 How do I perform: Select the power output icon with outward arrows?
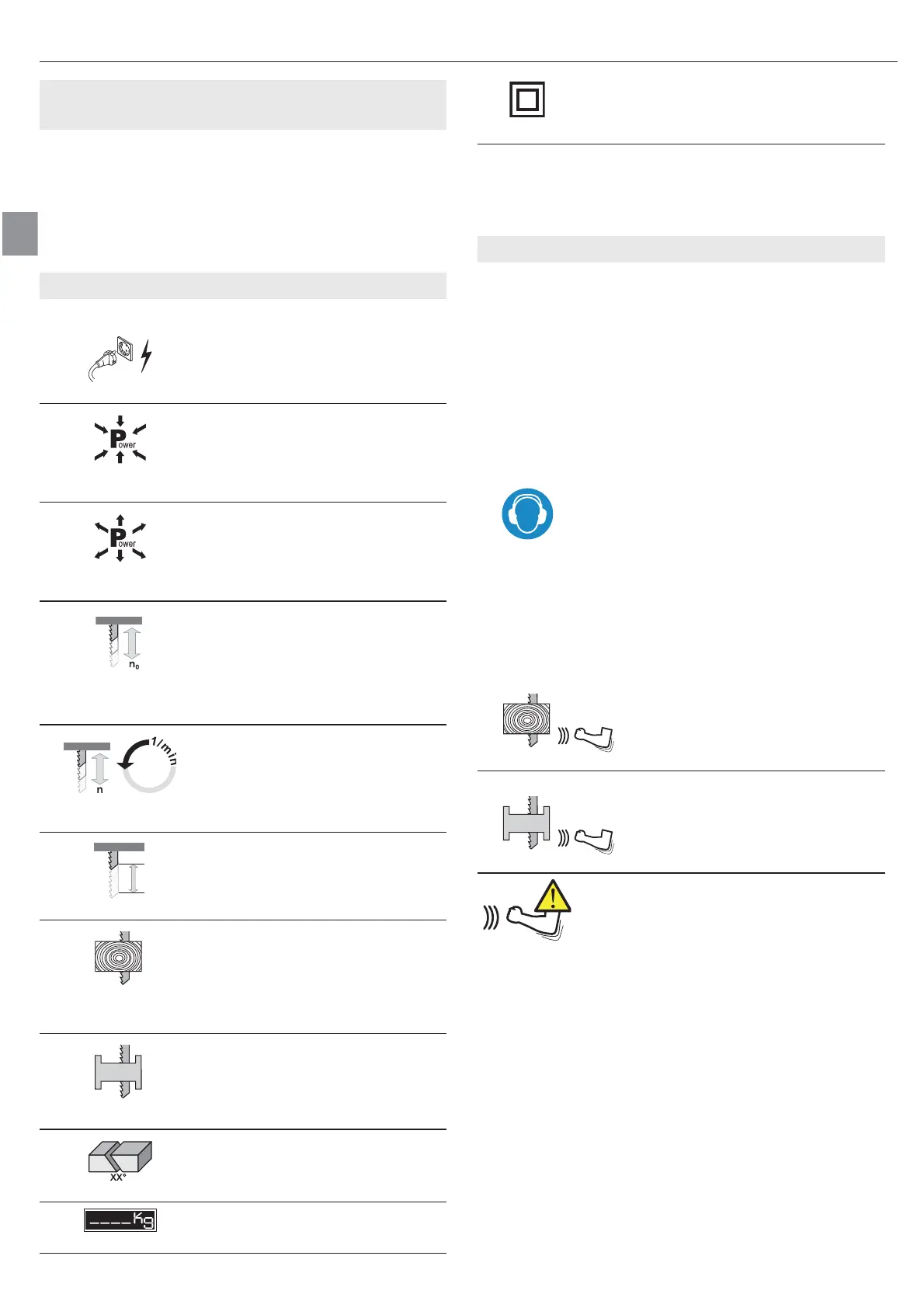[x=120, y=538]
